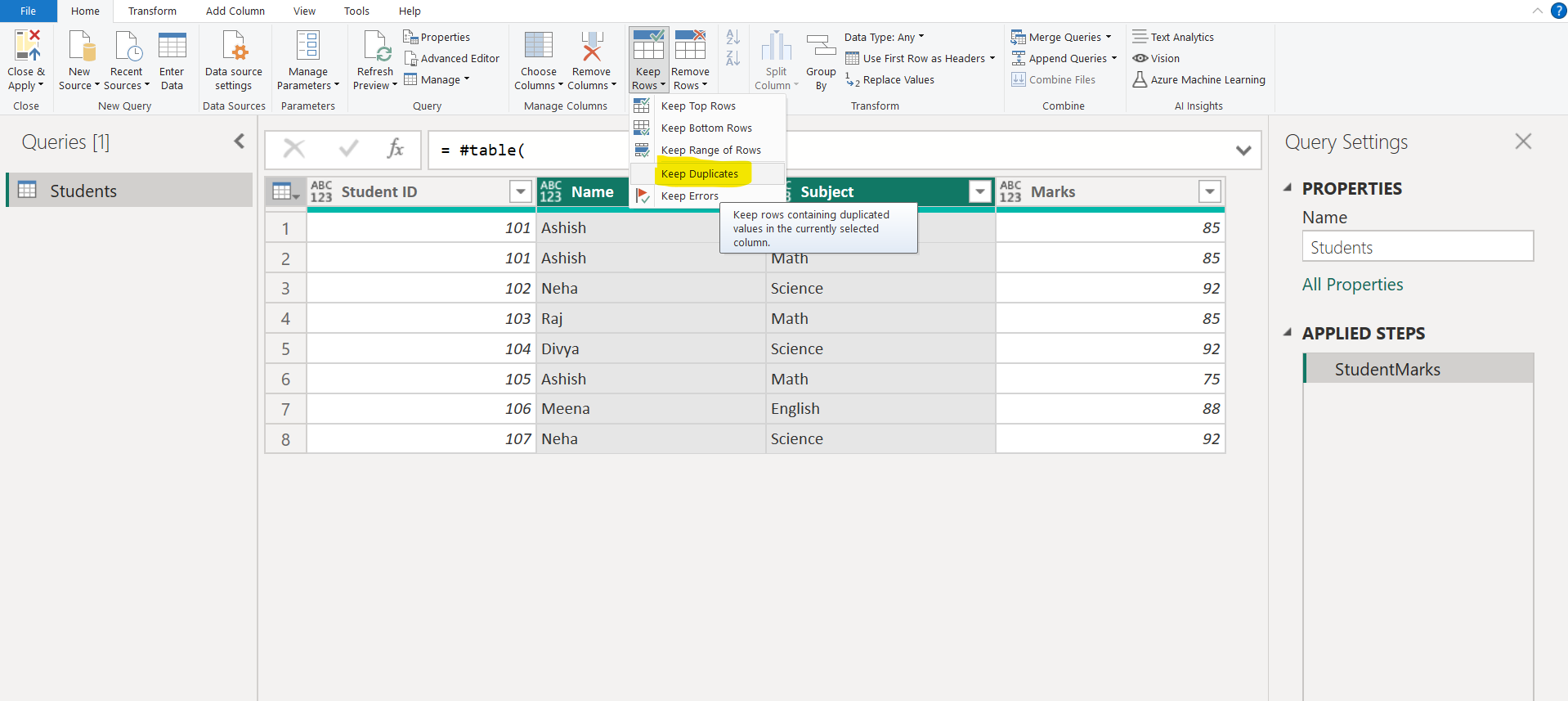Screen dimensions: 1568x701
Task: Collapse the Queries pane
Action: pyautogui.click(x=239, y=142)
